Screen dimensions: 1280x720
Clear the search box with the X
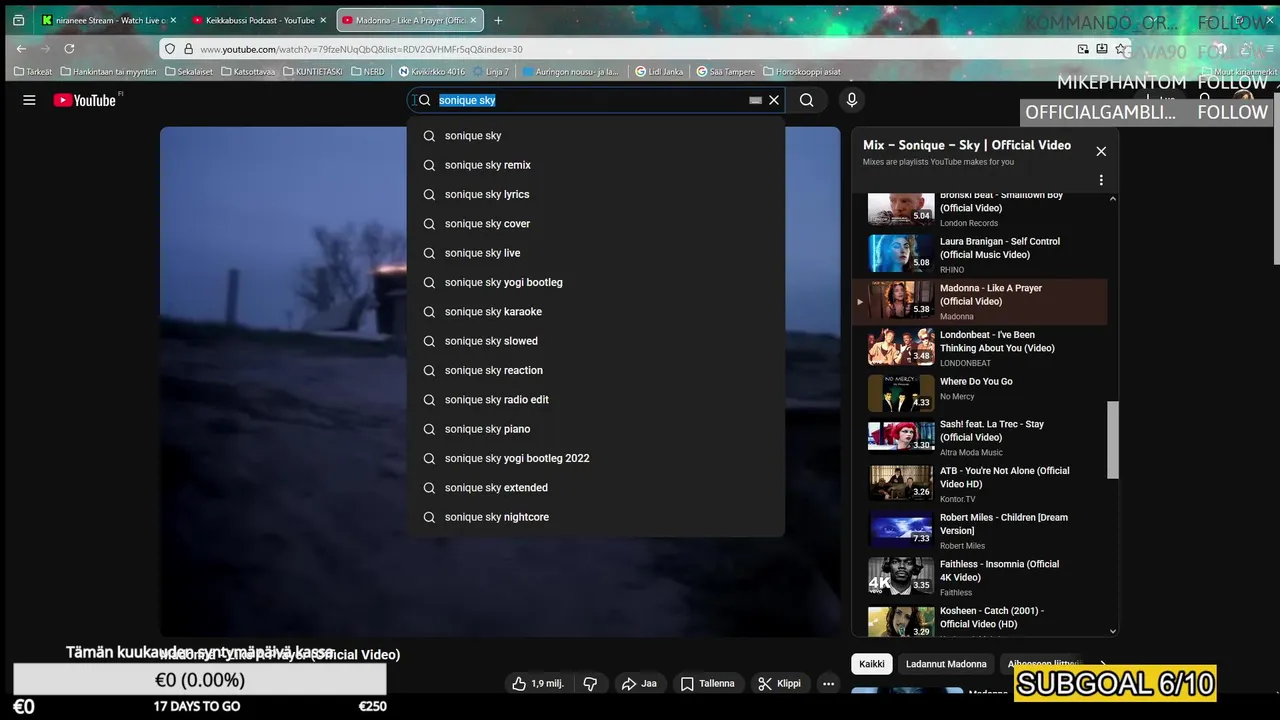click(774, 100)
